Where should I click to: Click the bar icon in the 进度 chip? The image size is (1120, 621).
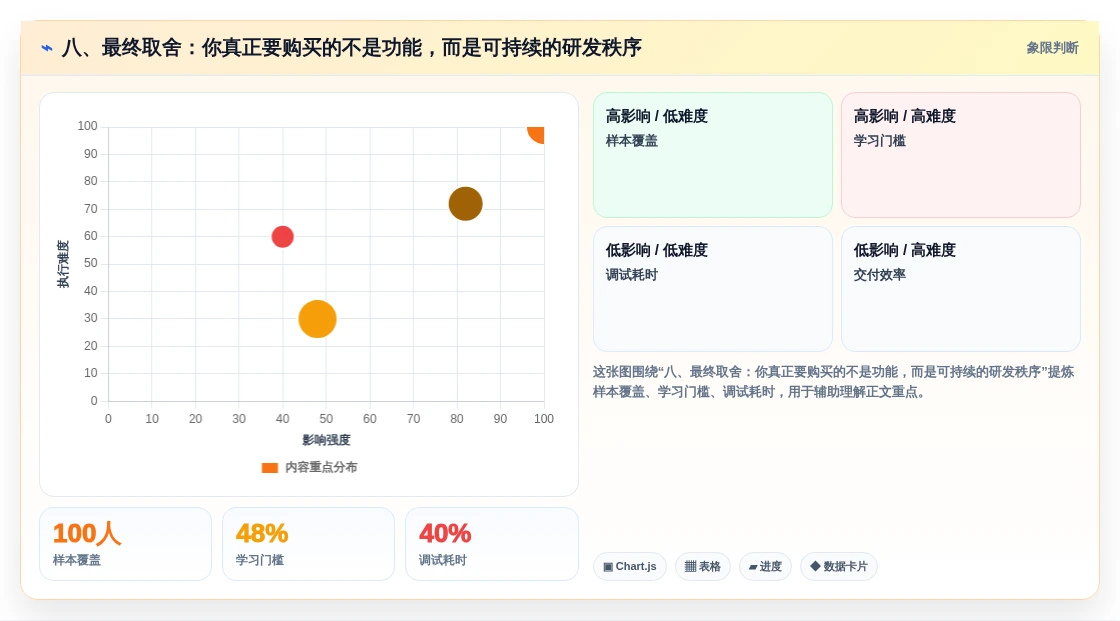point(753,567)
